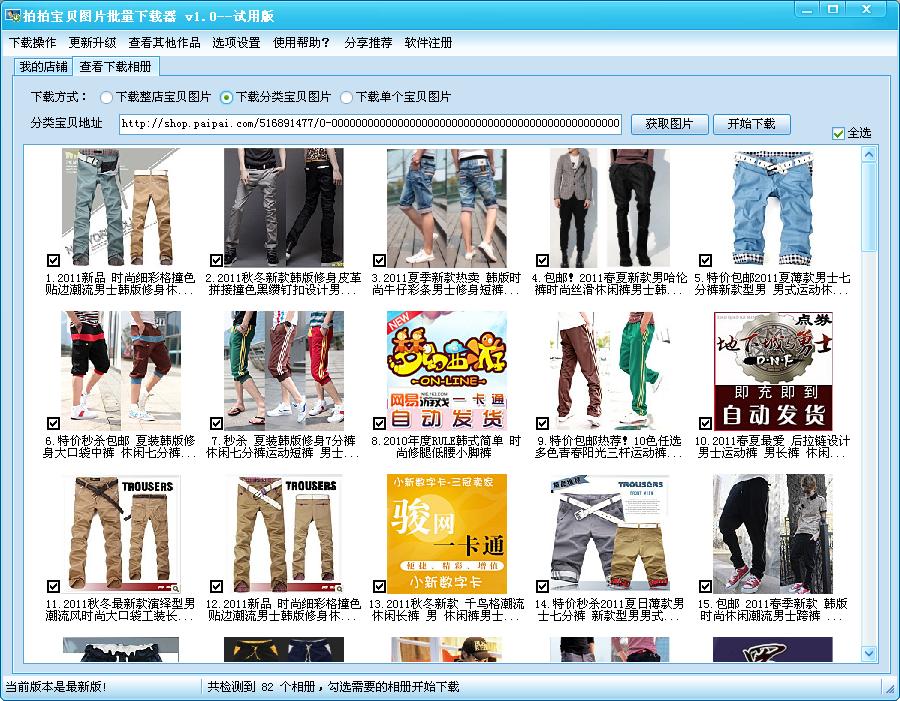Click the app icon in title bar
Screen dimensions: 900x701
(12, 16)
